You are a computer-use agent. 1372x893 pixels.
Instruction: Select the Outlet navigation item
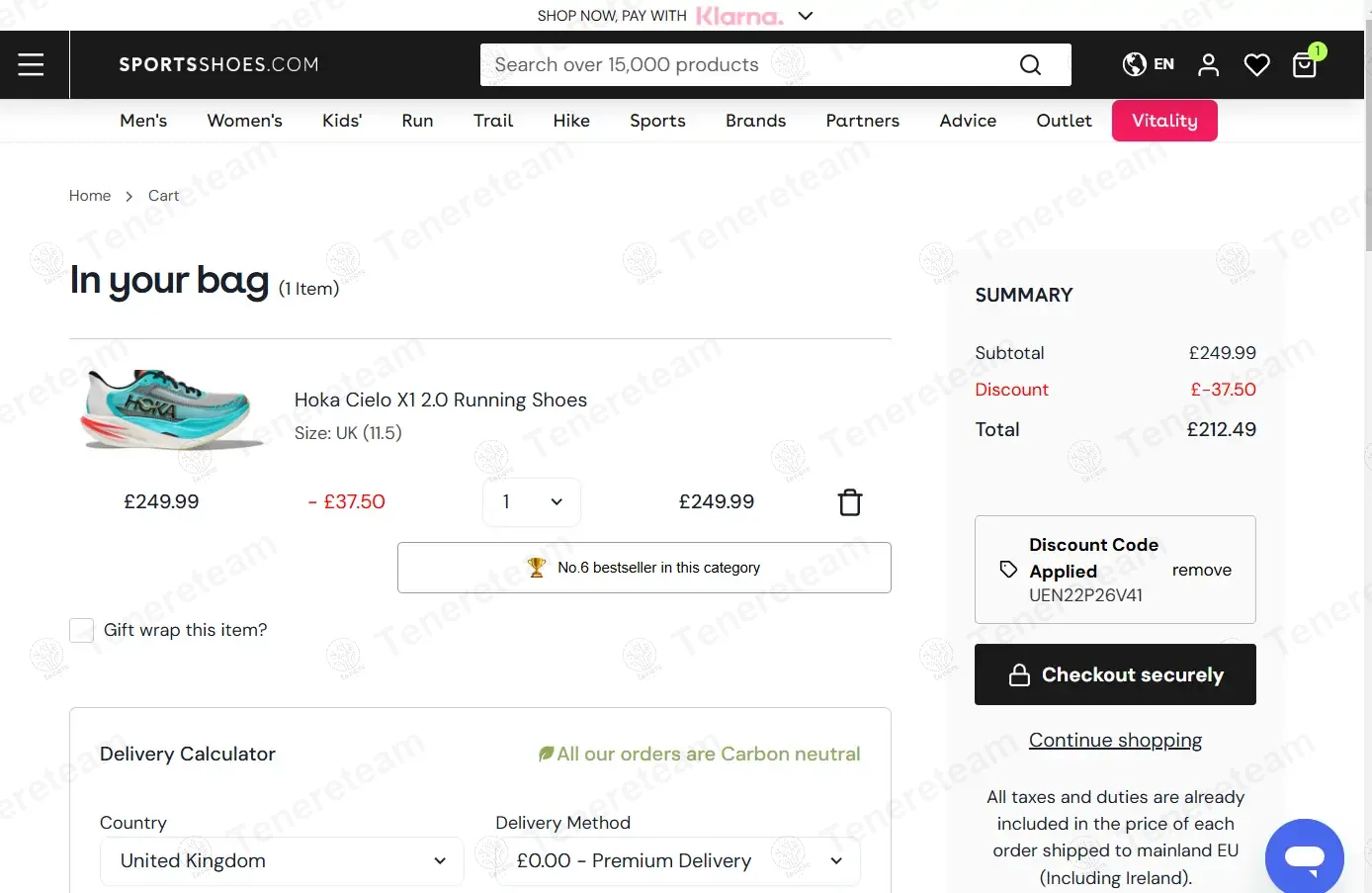tap(1064, 121)
